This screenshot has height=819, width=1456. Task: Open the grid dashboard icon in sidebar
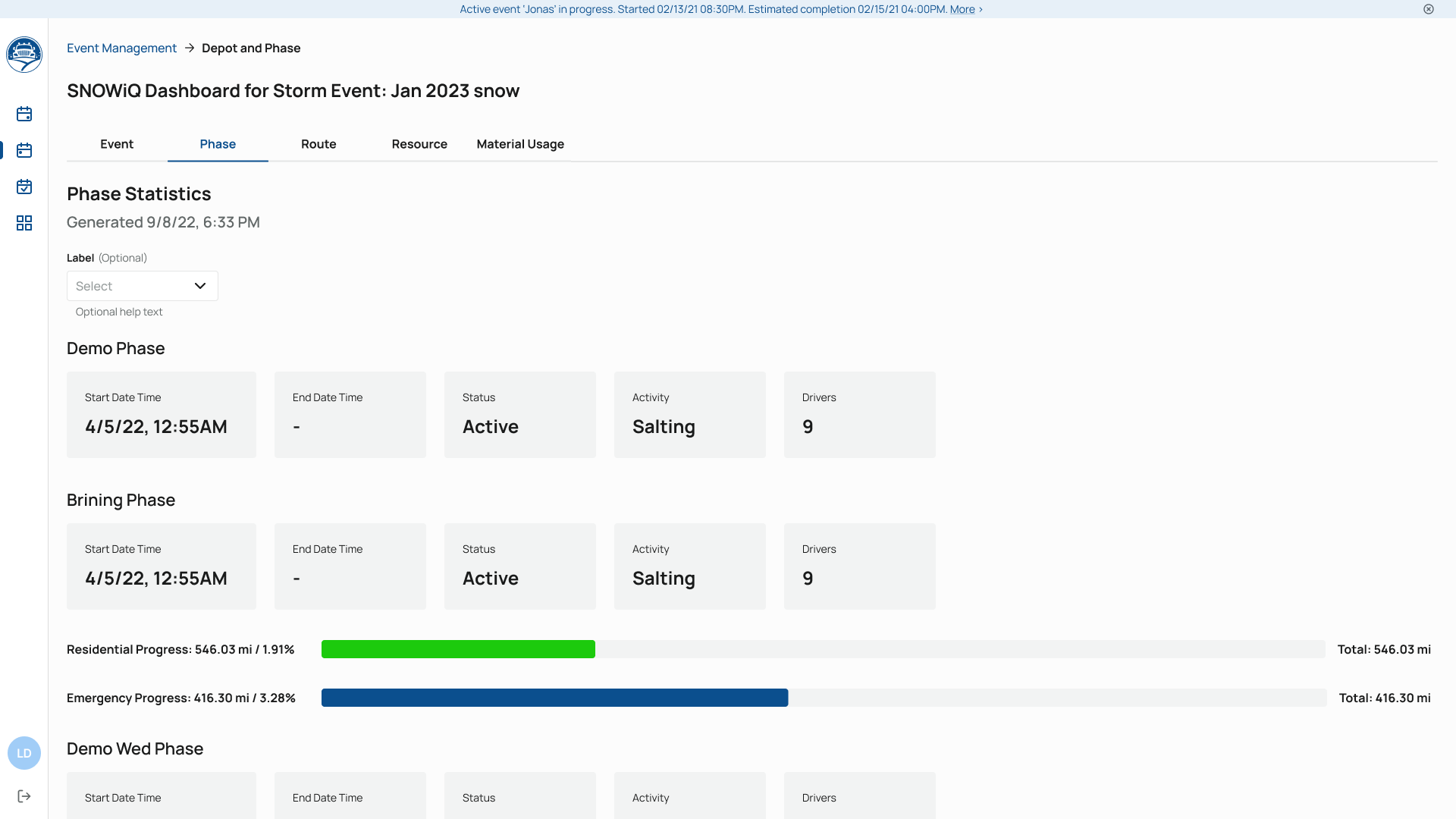(x=24, y=223)
